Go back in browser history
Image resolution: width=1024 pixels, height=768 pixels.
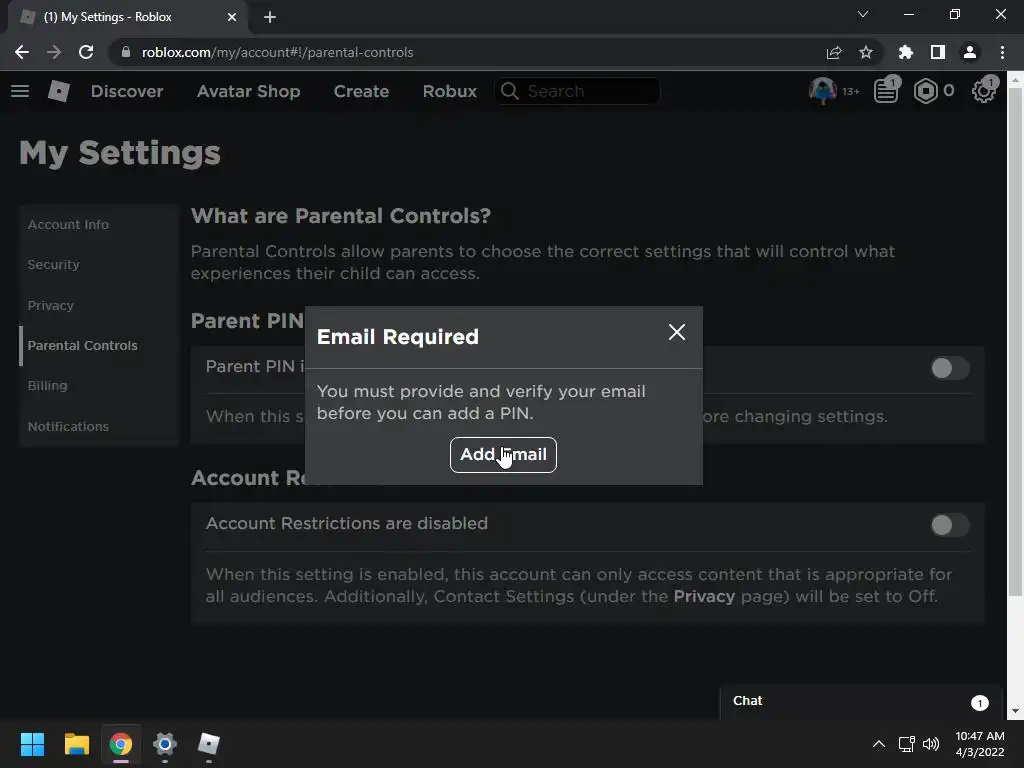[x=22, y=52]
